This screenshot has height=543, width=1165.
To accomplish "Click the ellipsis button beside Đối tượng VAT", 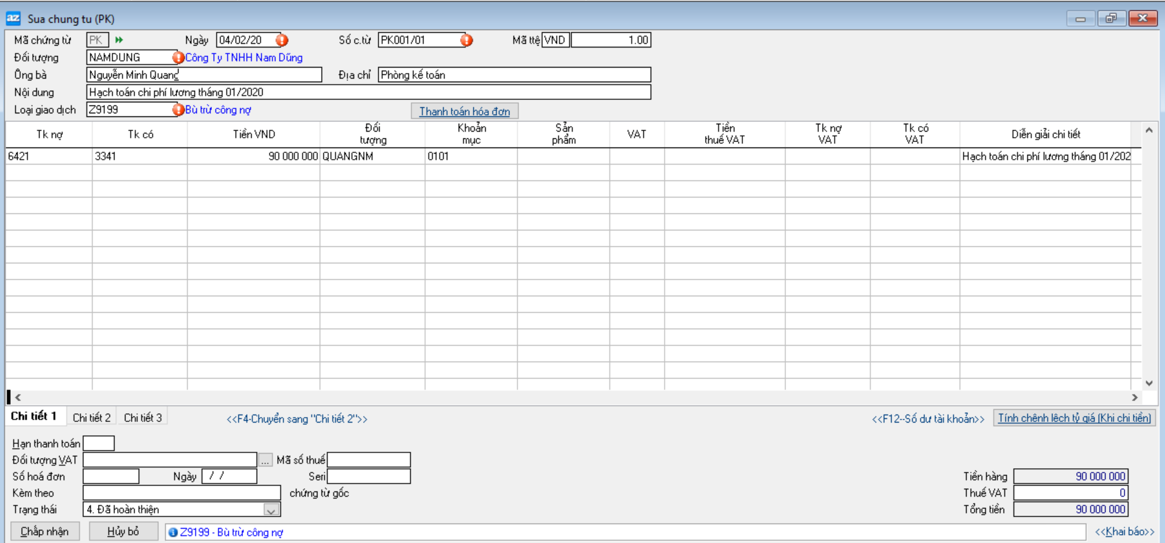I will tap(265, 460).
